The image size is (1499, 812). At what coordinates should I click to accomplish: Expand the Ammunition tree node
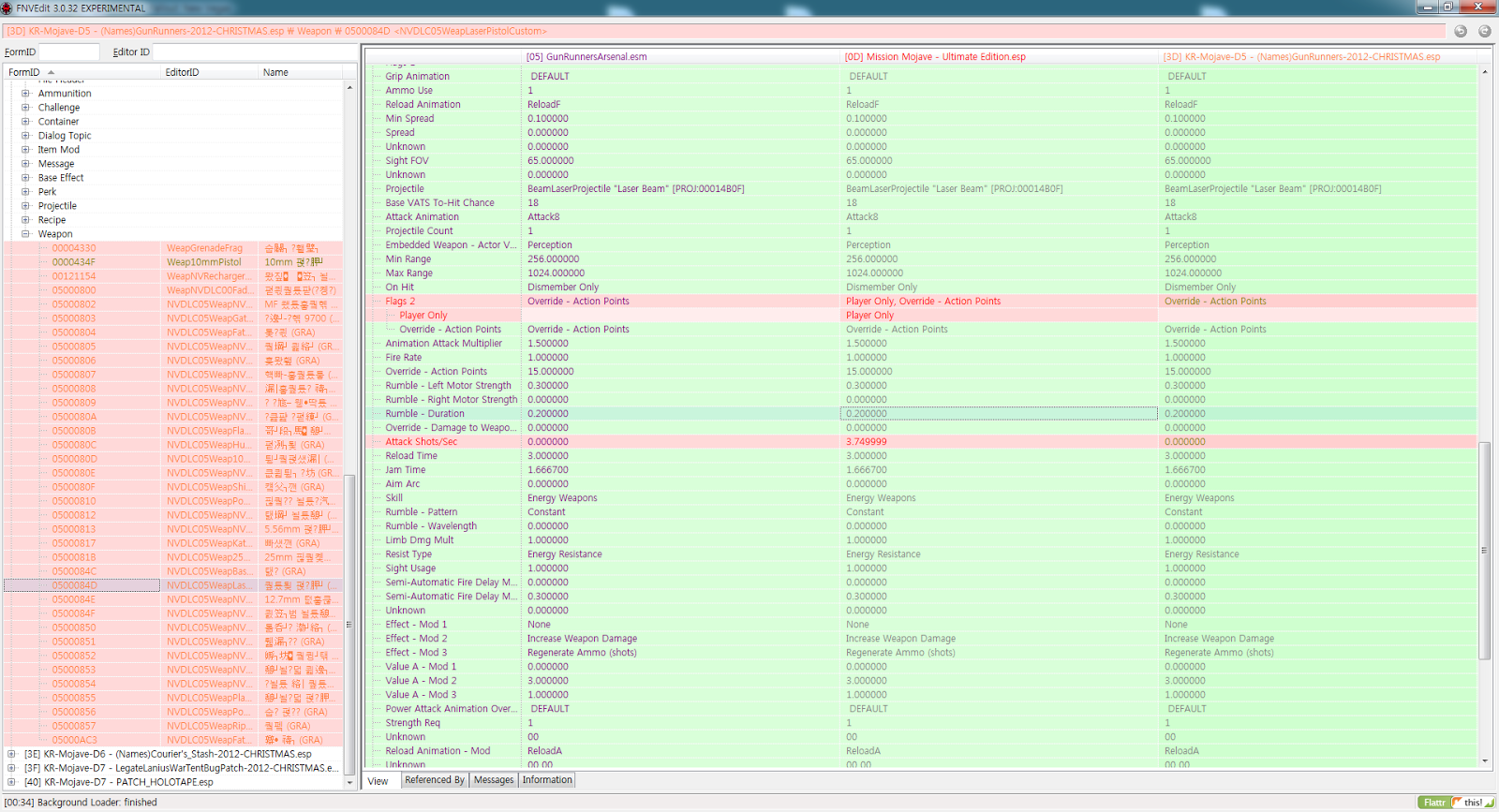[25, 94]
